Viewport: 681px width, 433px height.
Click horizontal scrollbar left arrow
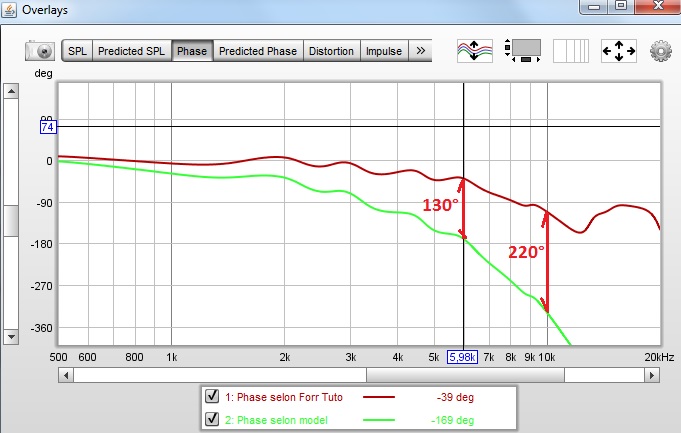pos(66,375)
